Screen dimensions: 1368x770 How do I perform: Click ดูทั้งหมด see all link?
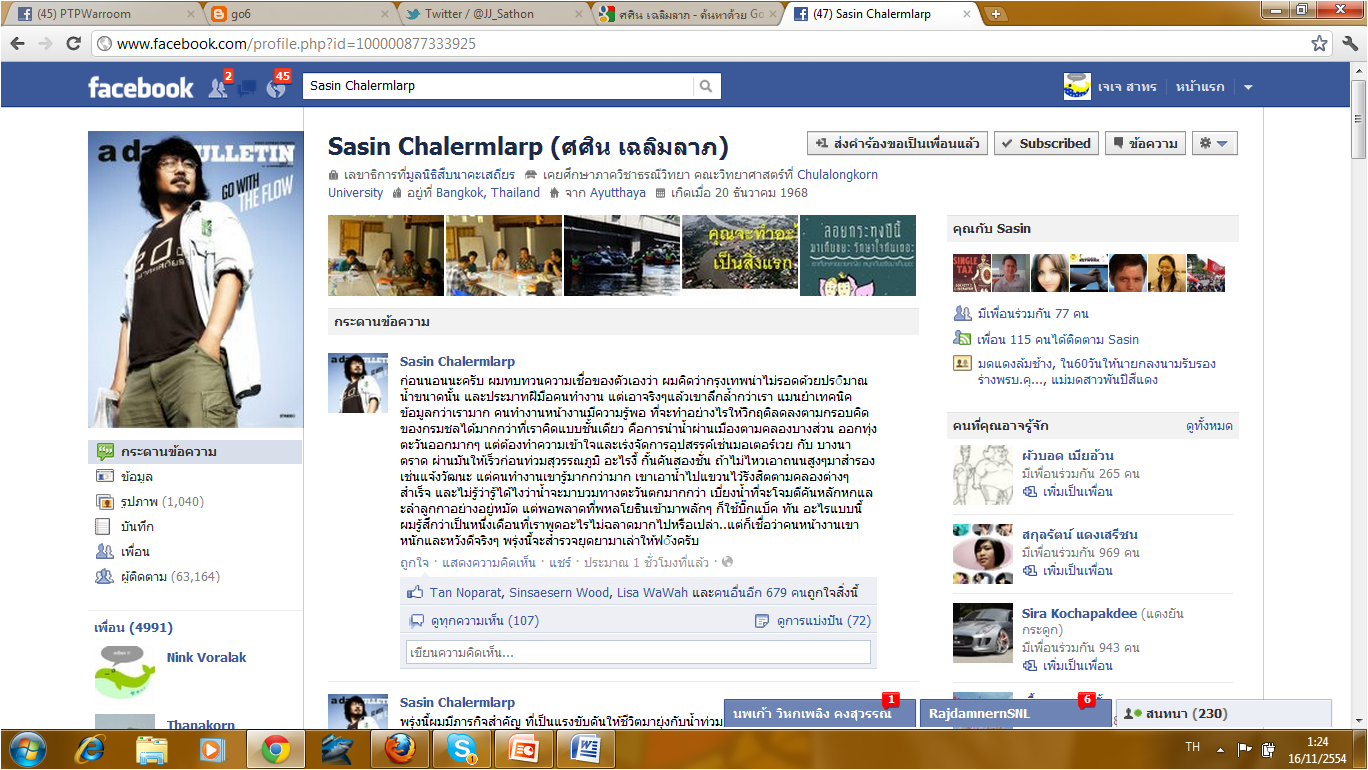pos(1209,426)
